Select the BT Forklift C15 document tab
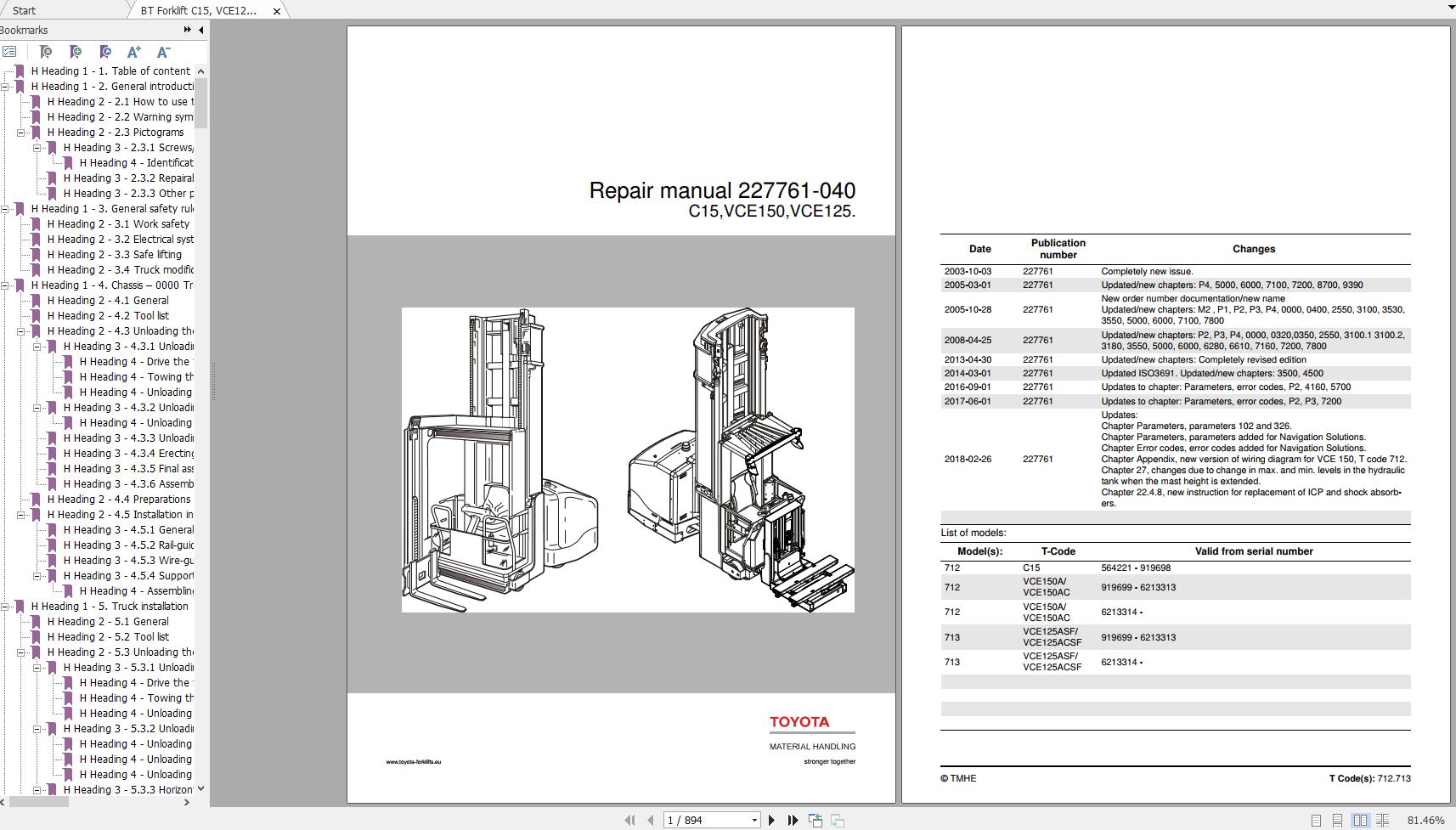This screenshot has height=830, width=1456. tap(199, 10)
